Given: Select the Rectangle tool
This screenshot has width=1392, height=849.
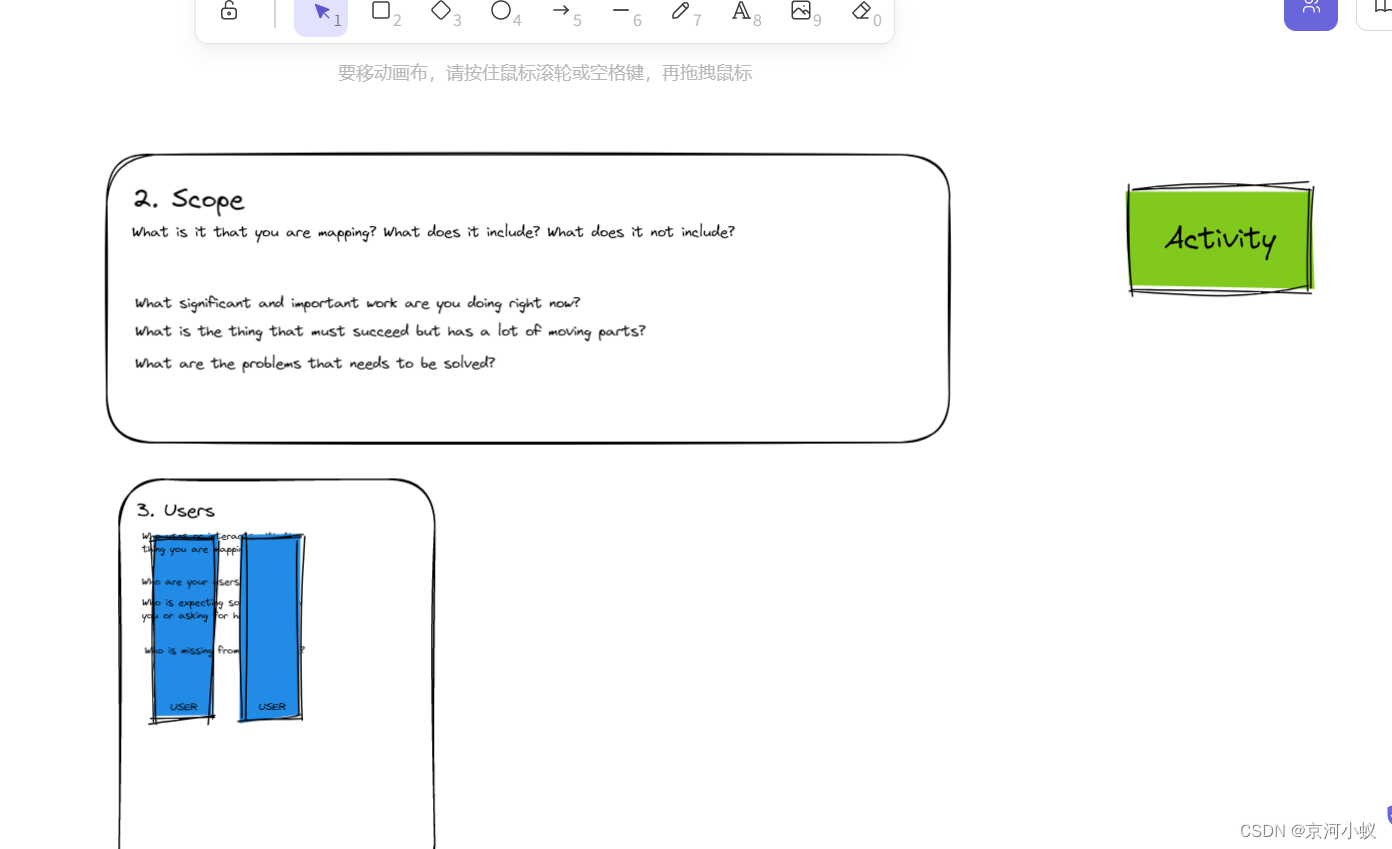Looking at the screenshot, I should [381, 11].
